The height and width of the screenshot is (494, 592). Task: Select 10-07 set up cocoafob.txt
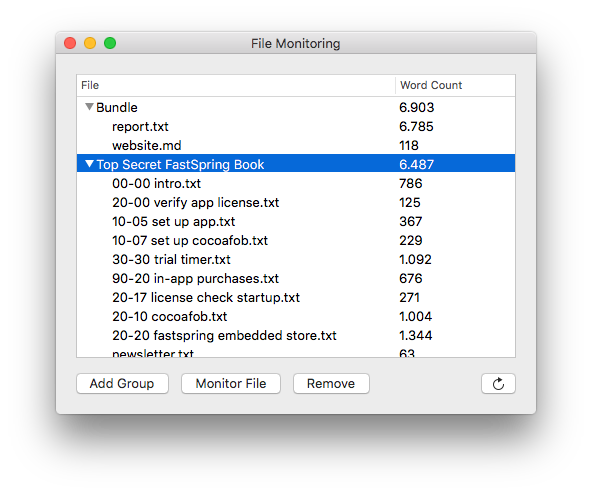point(296,241)
